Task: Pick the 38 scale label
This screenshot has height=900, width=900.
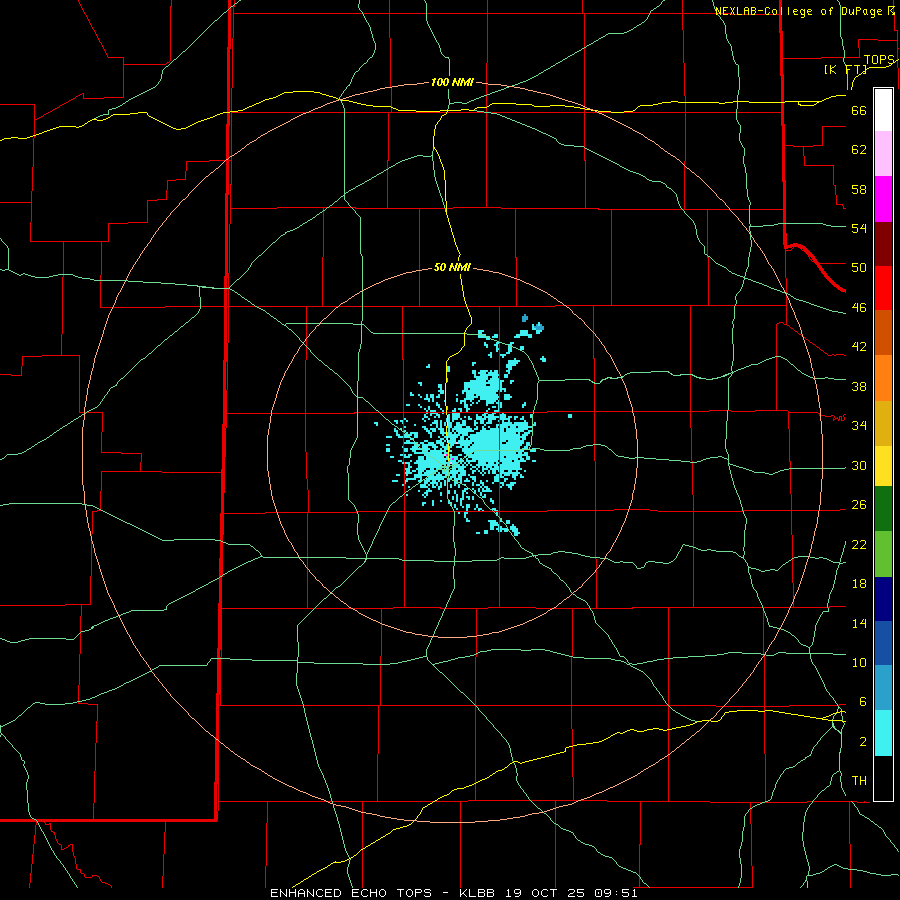Action: [859, 386]
